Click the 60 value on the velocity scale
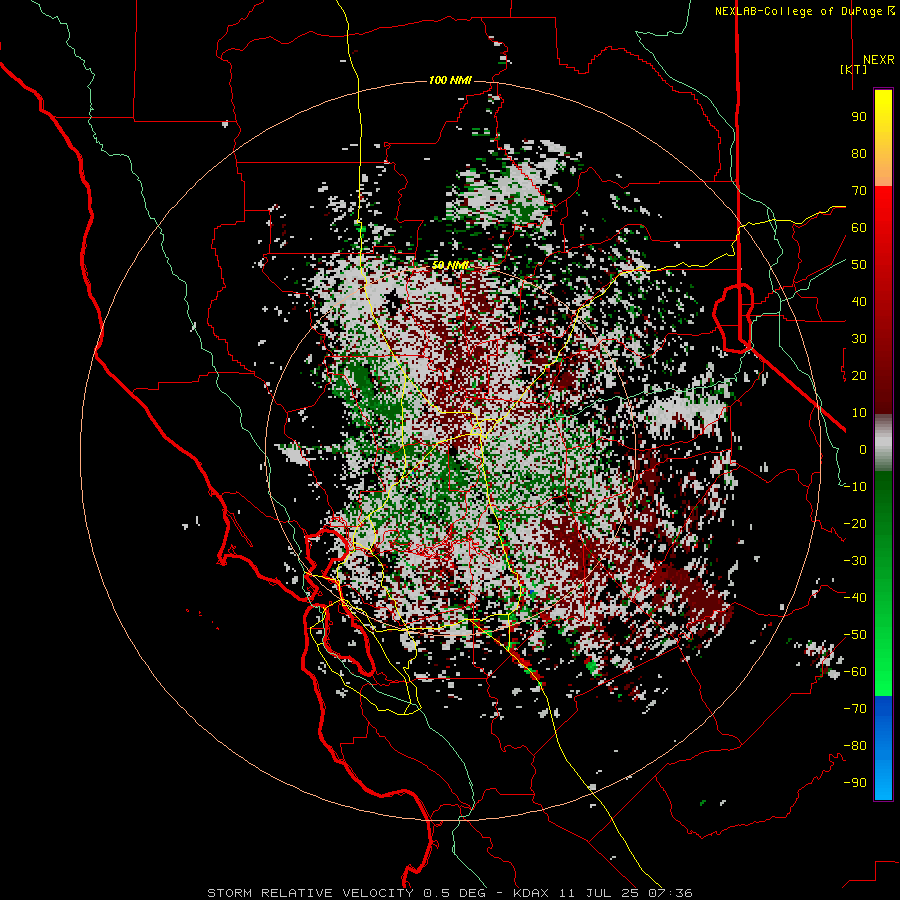The height and width of the screenshot is (900, 900). pyautogui.click(x=859, y=228)
